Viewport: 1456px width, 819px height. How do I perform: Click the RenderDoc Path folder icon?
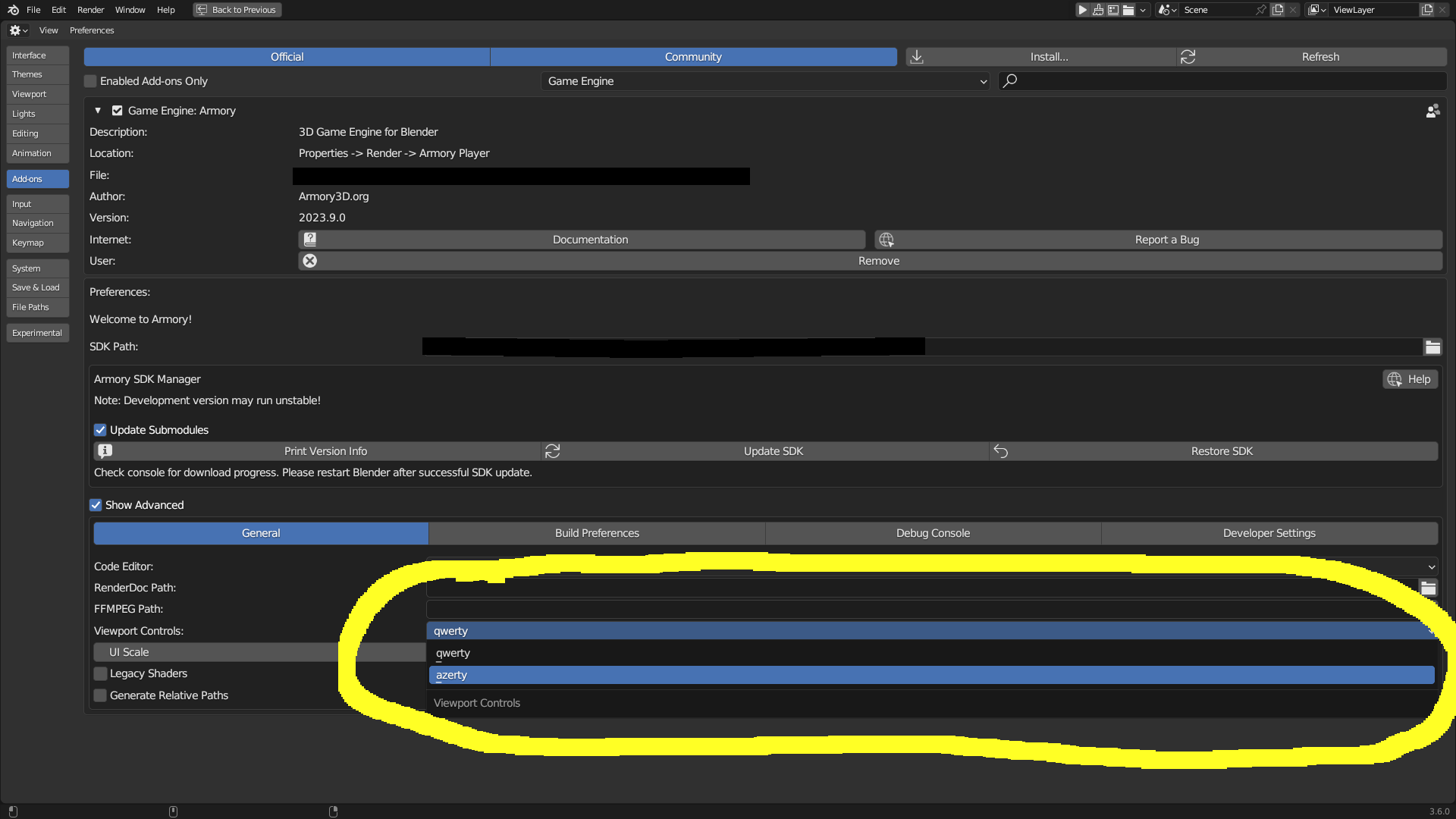[x=1428, y=588]
